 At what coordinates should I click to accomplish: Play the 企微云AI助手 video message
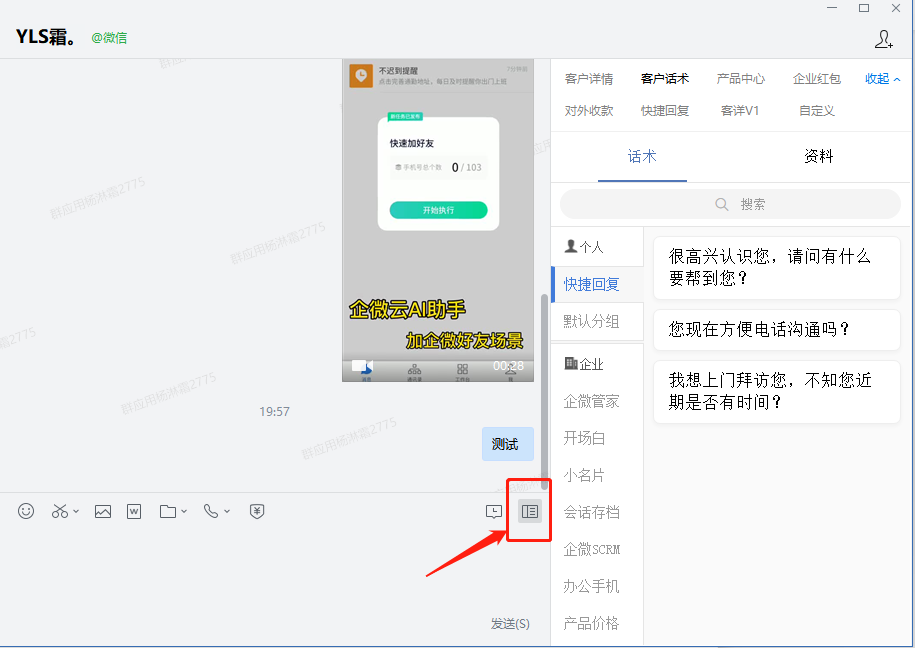tap(438, 221)
